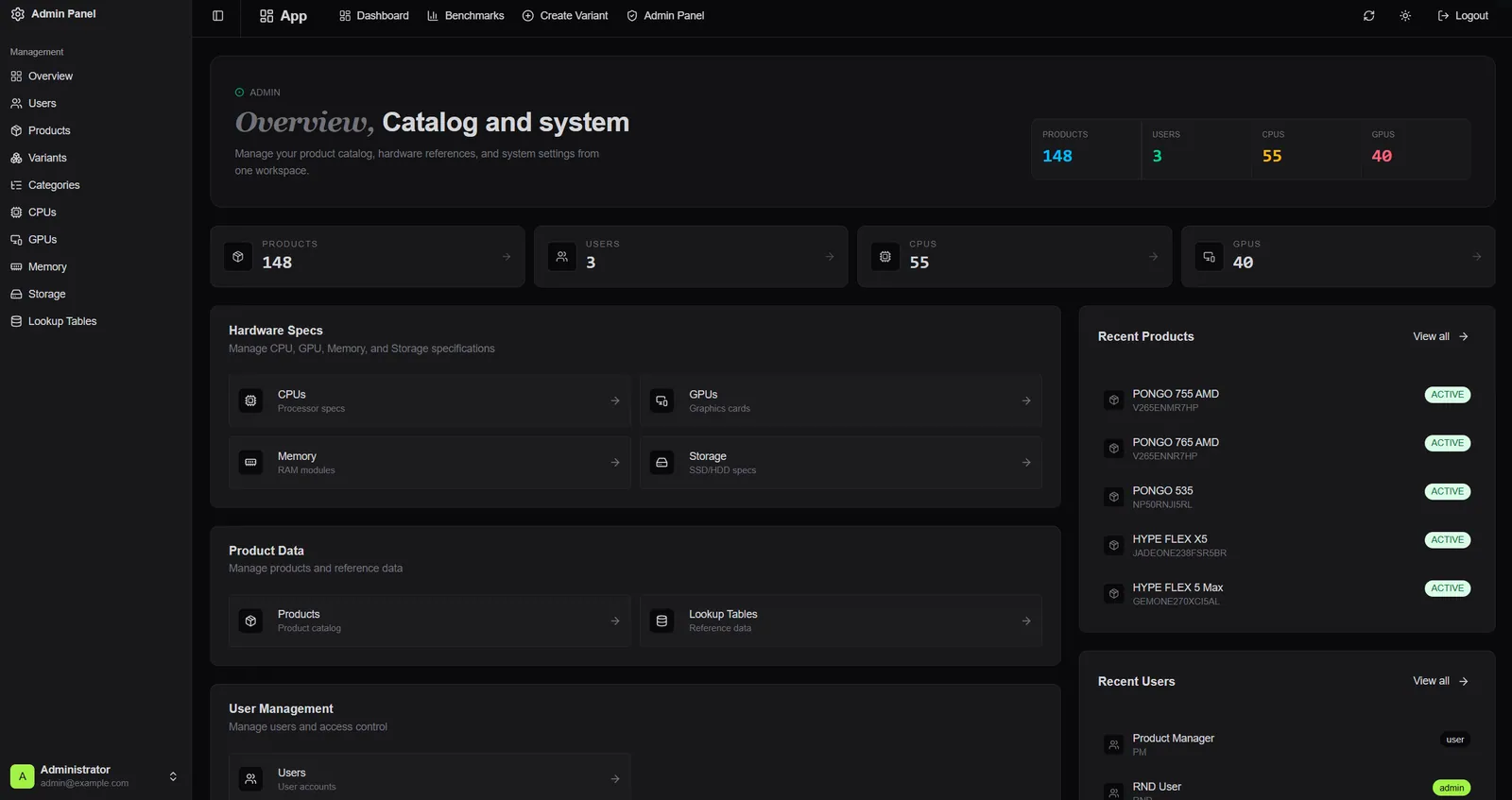
Task: Open Benchmarks in top navigation
Action: pyautogui.click(x=466, y=16)
